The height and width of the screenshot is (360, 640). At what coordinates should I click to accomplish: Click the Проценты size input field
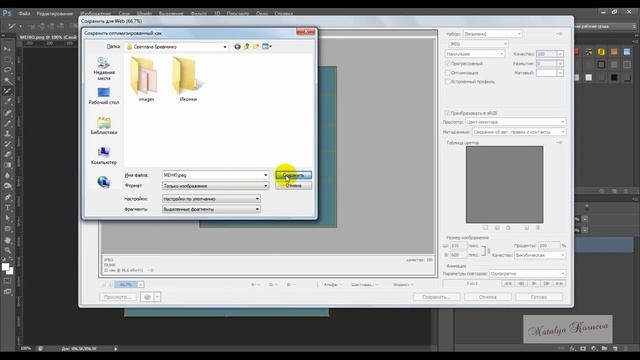click(x=549, y=246)
